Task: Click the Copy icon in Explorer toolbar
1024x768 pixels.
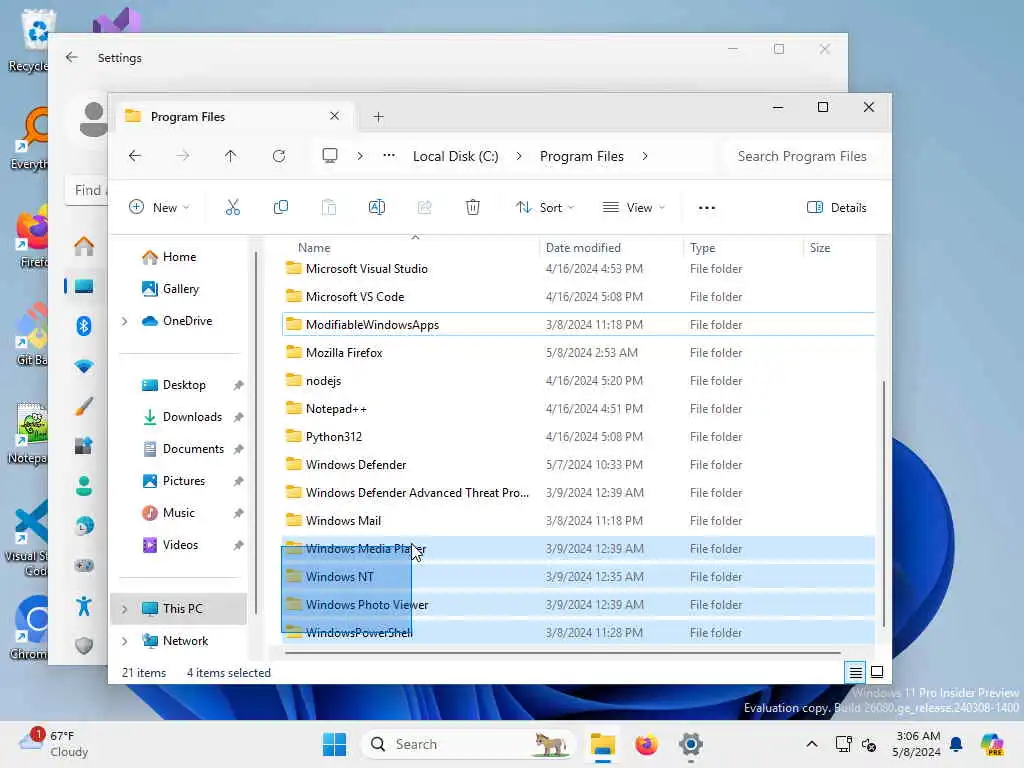Action: (281, 208)
